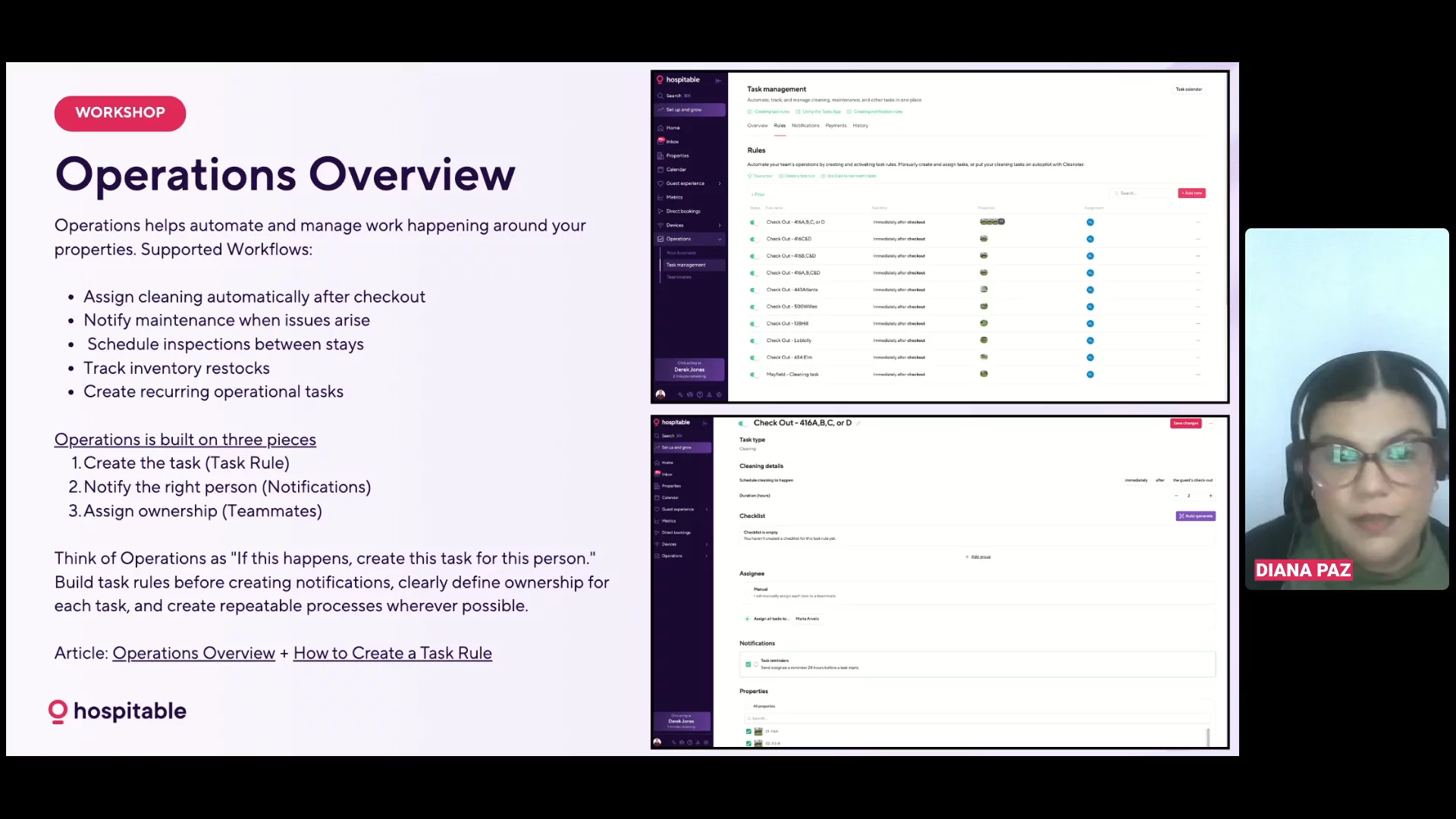Click the Calendar icon in the top screenshot sidebar
Image resolution: width=1456 pixels, height=819 pixels.
pyautogui.click(x=661, y=170)
